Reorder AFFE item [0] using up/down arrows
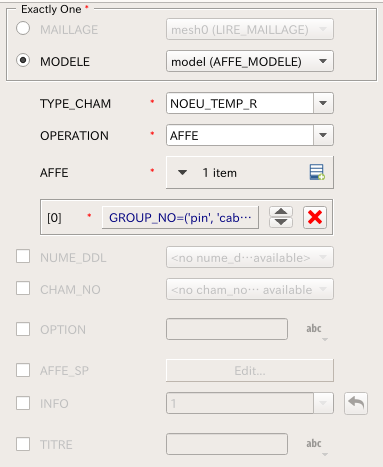The height and width of the screenshot is (467, 383). tap(281, 217)
